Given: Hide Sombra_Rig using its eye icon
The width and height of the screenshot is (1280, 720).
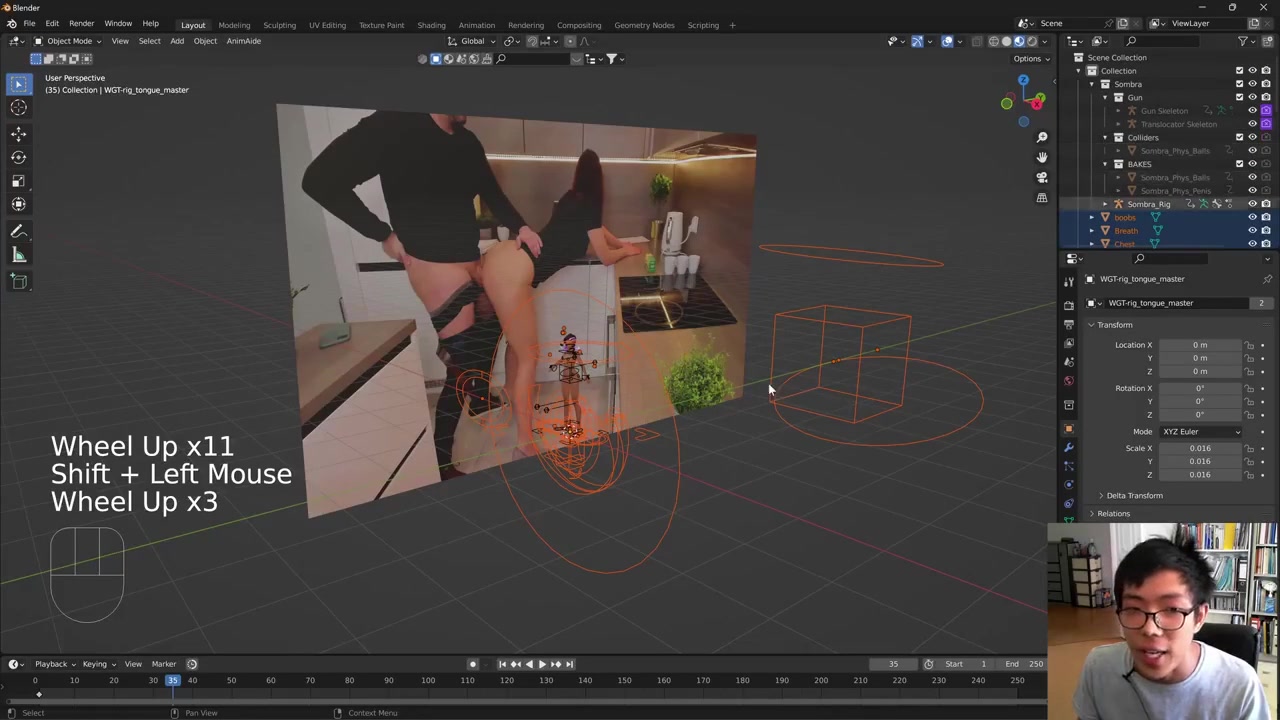Looking at the screenshot, I should [x=1252, y=204].
